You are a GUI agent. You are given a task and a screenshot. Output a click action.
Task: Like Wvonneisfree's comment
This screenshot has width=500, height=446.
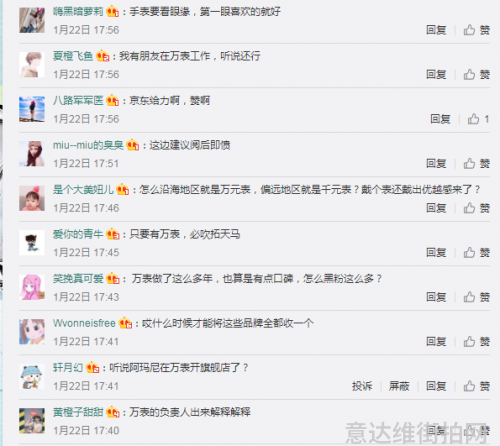click(x=476, y=341)
